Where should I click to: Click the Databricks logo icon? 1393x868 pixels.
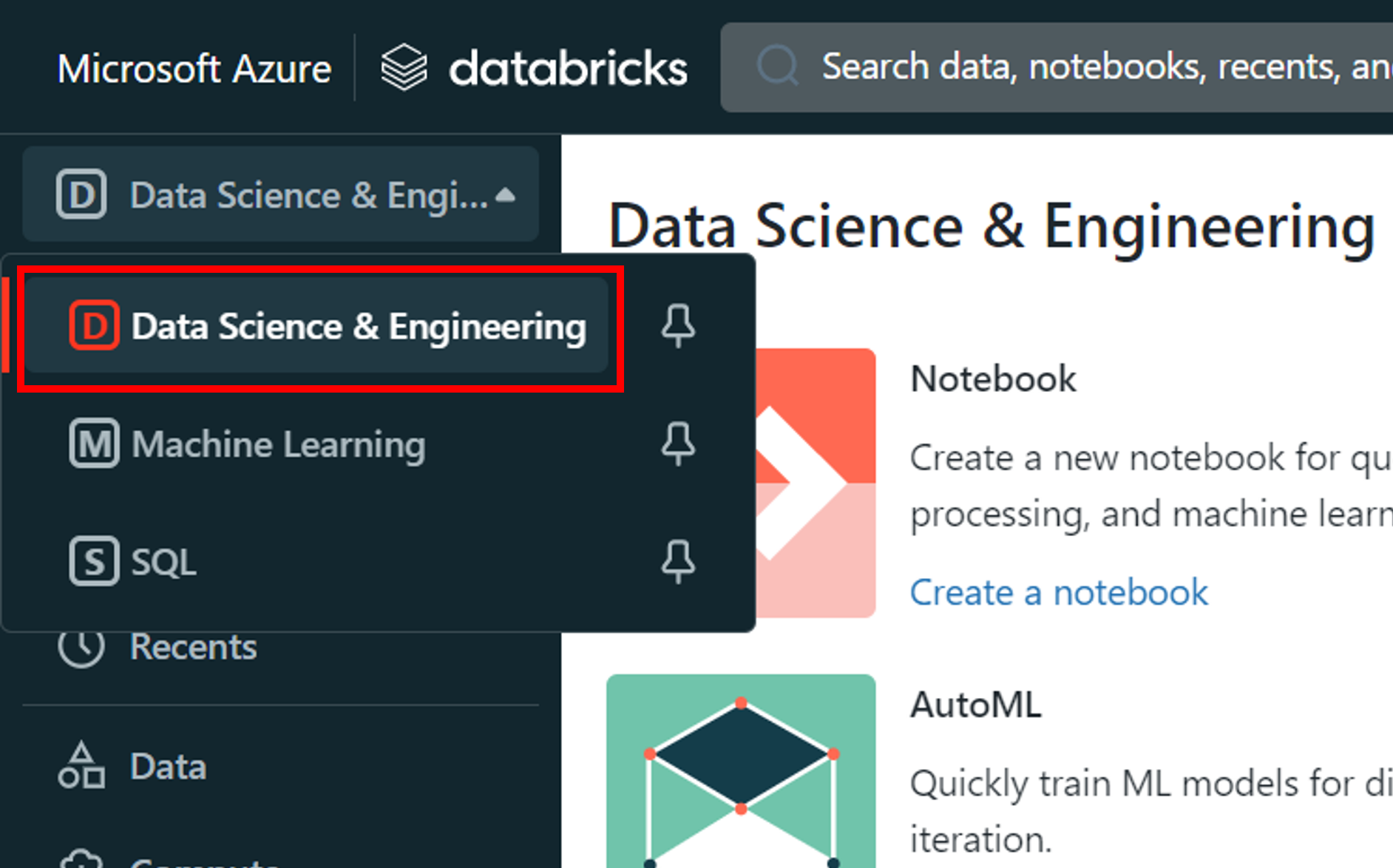coord(404,68)
